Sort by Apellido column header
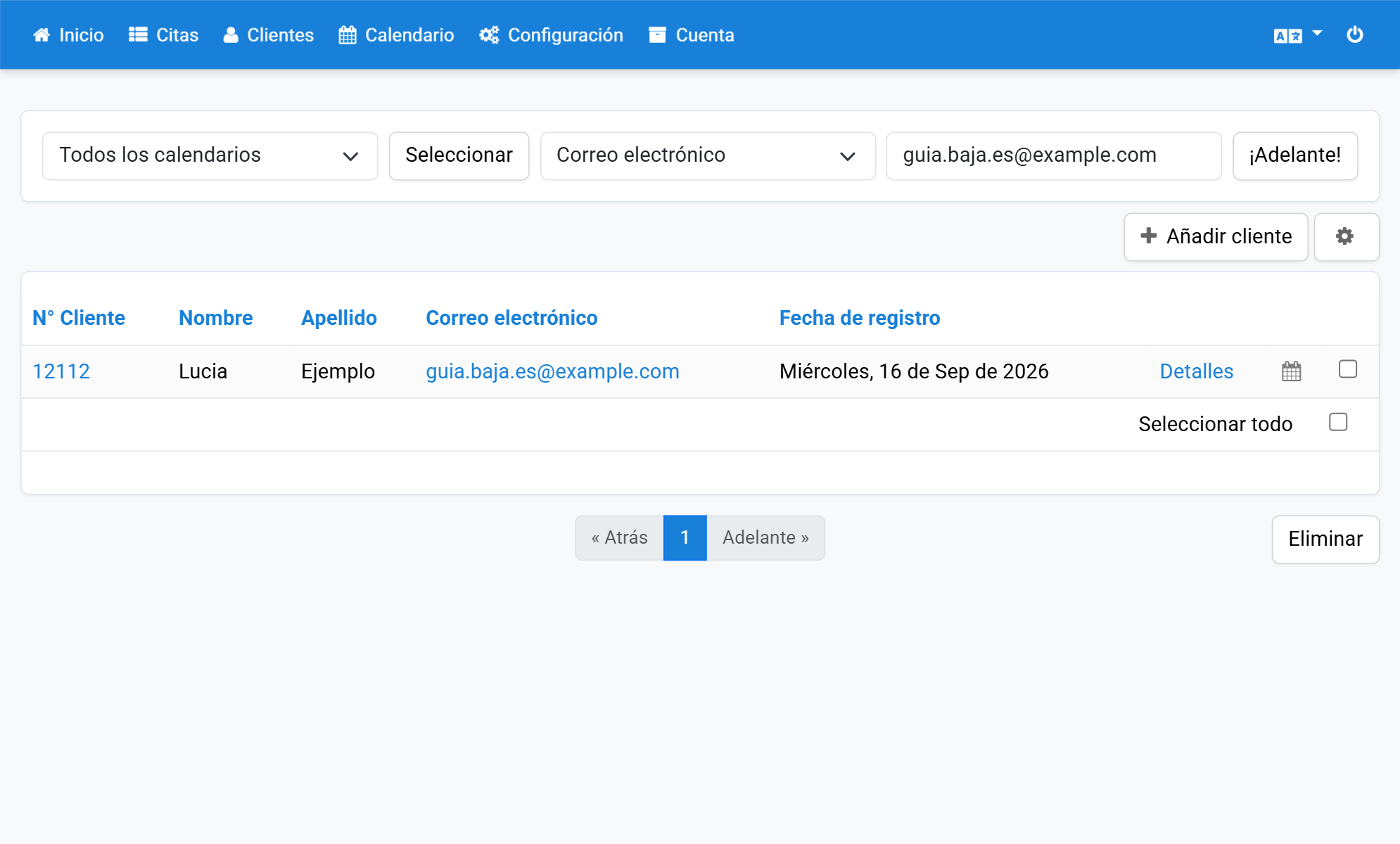Viewport: 1400px width, 844px height. pos(339,318)
